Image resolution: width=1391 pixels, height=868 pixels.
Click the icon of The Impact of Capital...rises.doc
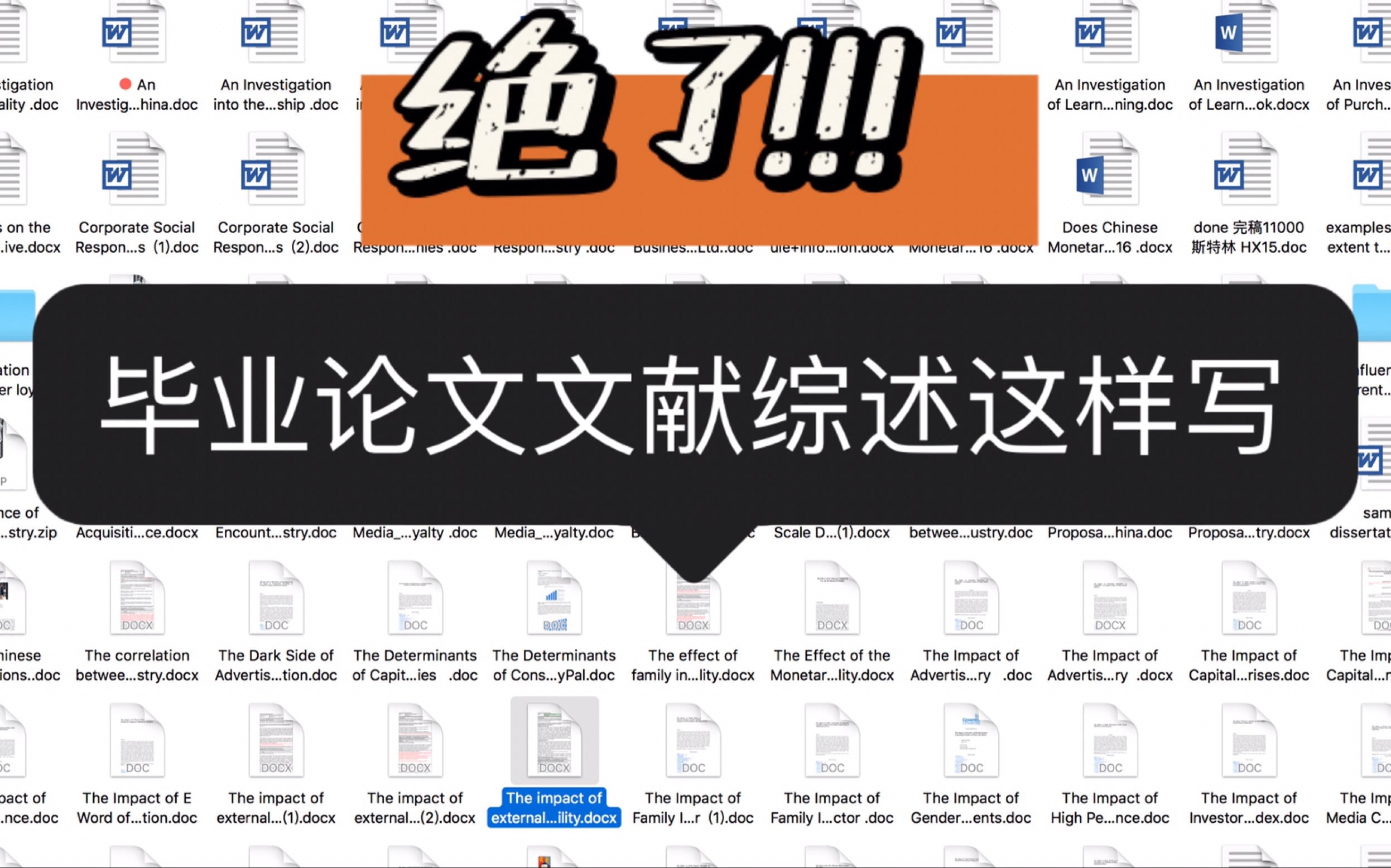point(1249,597)
